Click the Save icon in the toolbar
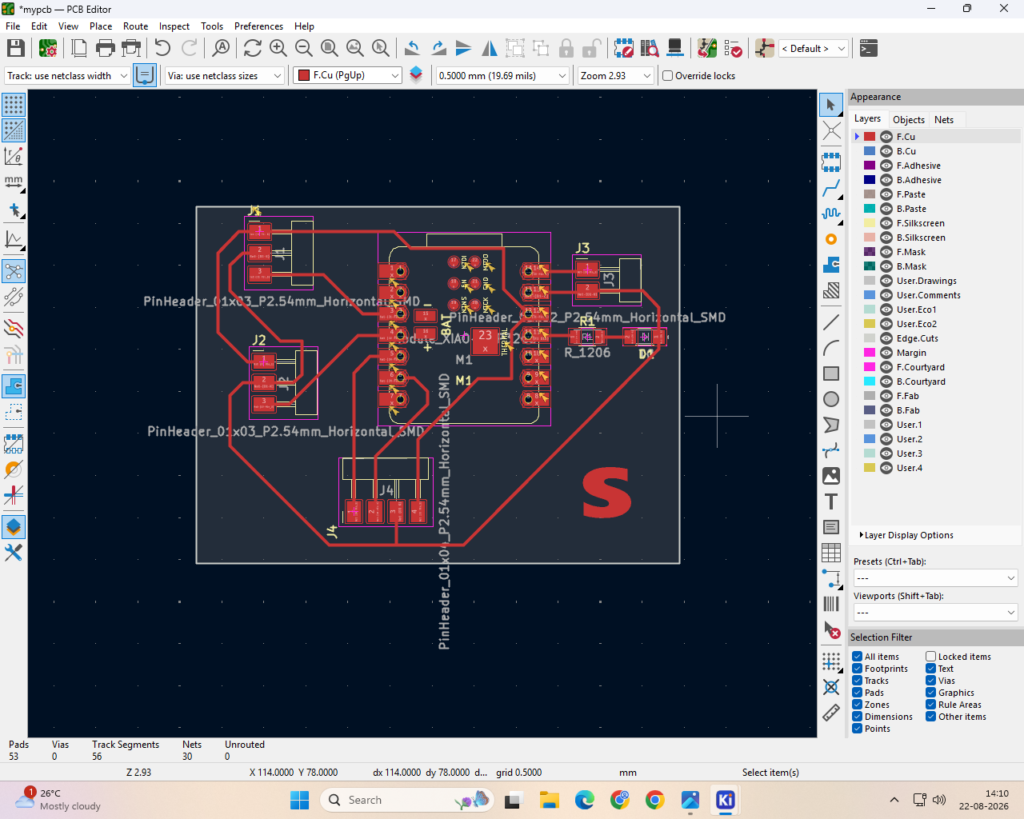The height and width of the screenshot is (819, 1024). point(16,48)
